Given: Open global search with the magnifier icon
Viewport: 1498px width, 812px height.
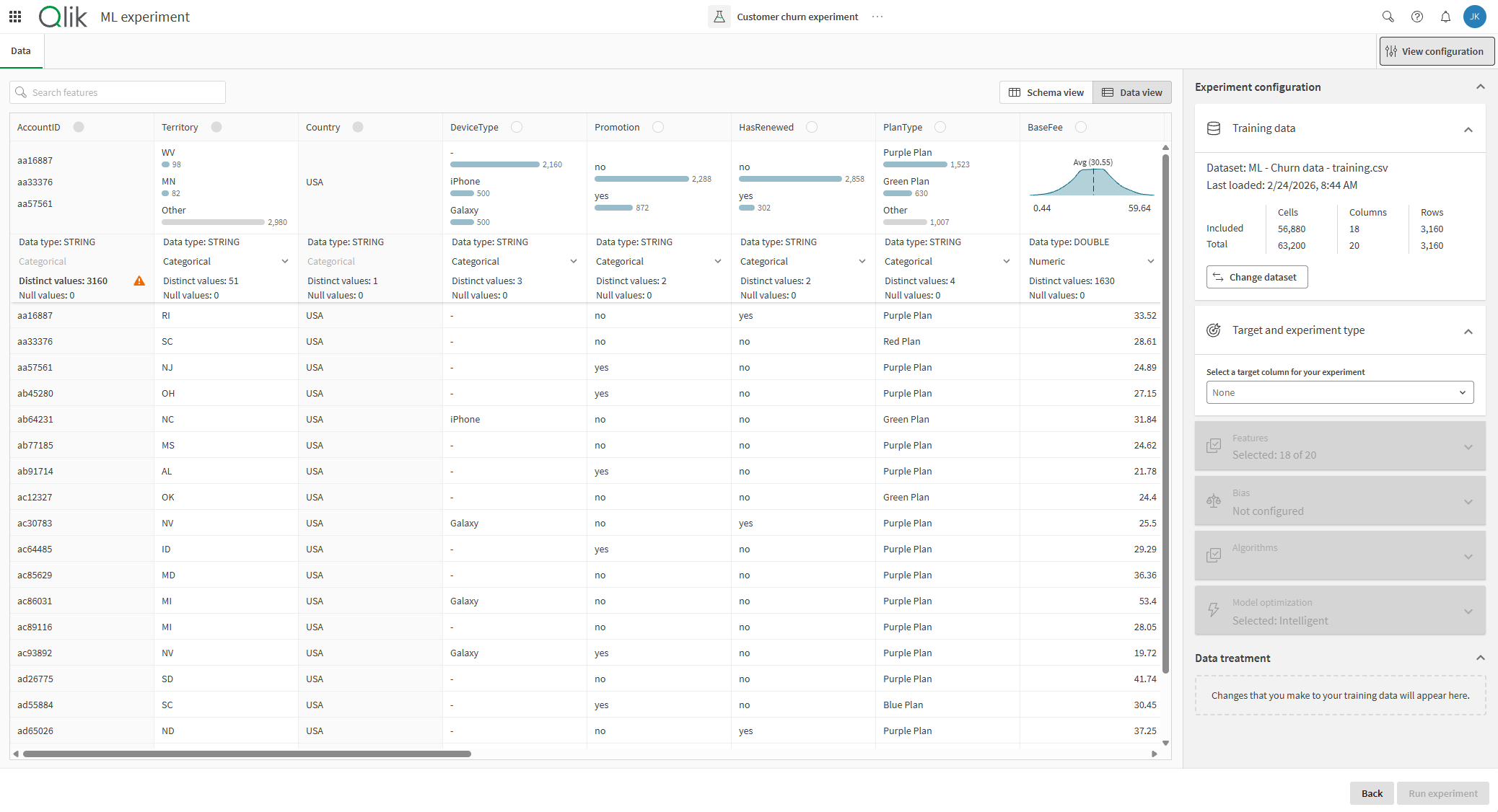Looking at the screenshot, I should pos(1388,16).
